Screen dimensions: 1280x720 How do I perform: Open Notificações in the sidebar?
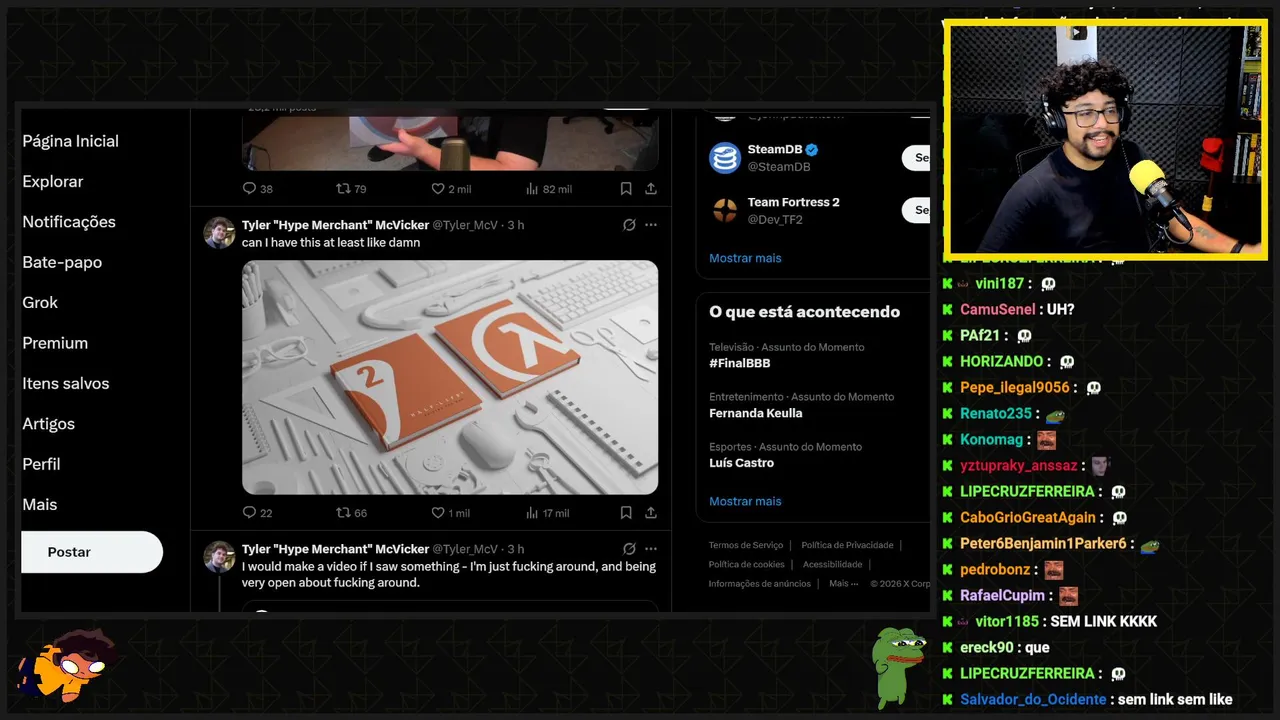[69, 222]
